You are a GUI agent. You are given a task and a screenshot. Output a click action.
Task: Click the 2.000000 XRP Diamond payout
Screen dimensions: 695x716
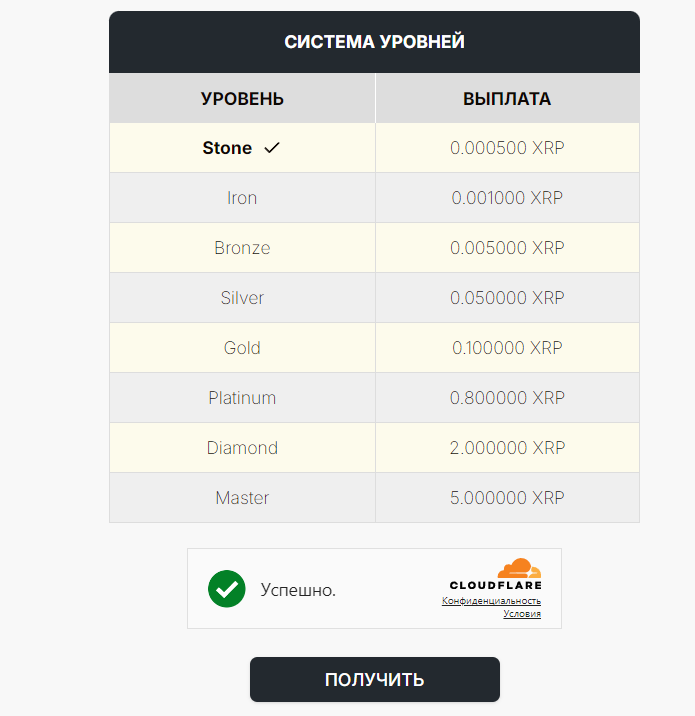coord(507,448)
